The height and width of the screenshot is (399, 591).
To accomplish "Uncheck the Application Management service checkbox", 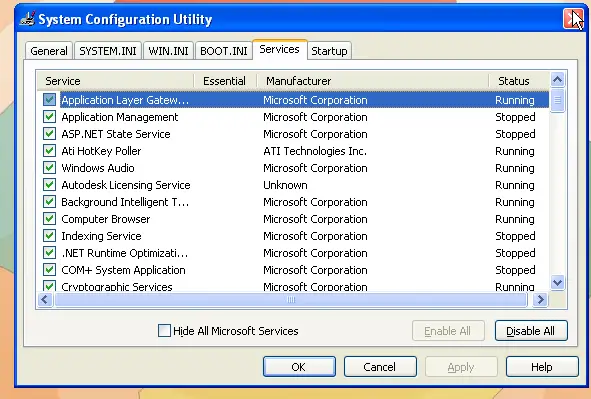I will 49,117.
